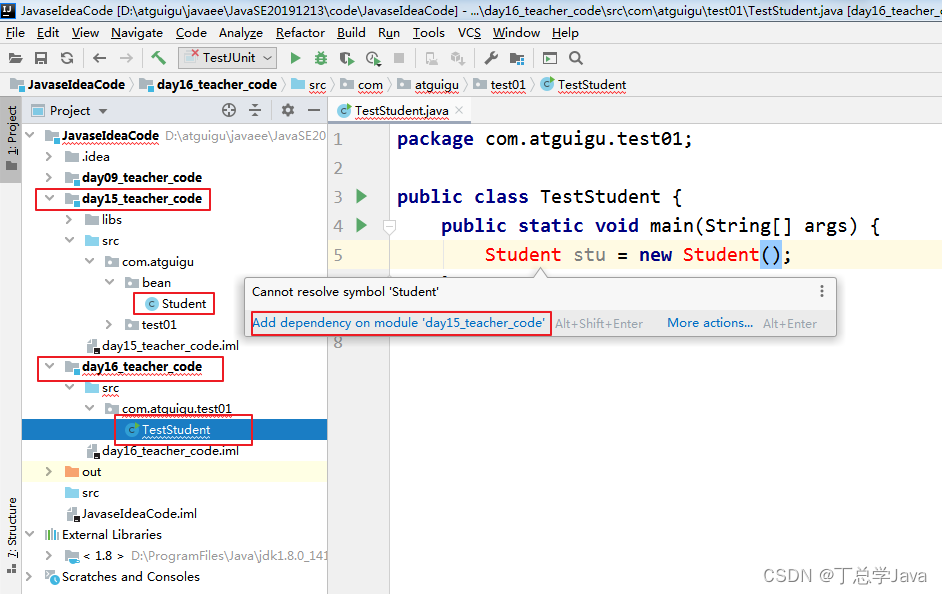This screenshot has width=942, height=594.
Task: Synchronize files with the refresh icon
Action: click(67, 58)
